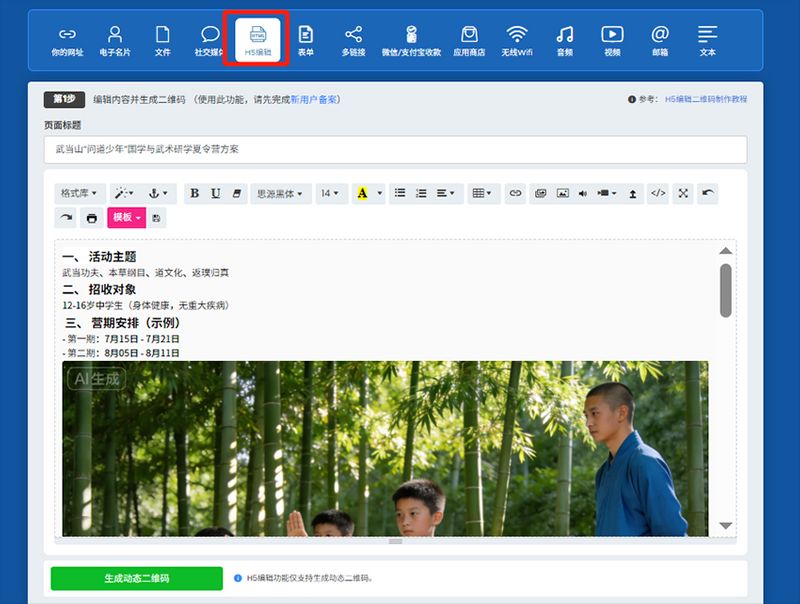The image size is (800, 604).
Task: Toggle underline formatting
Action: pos(215,193)
